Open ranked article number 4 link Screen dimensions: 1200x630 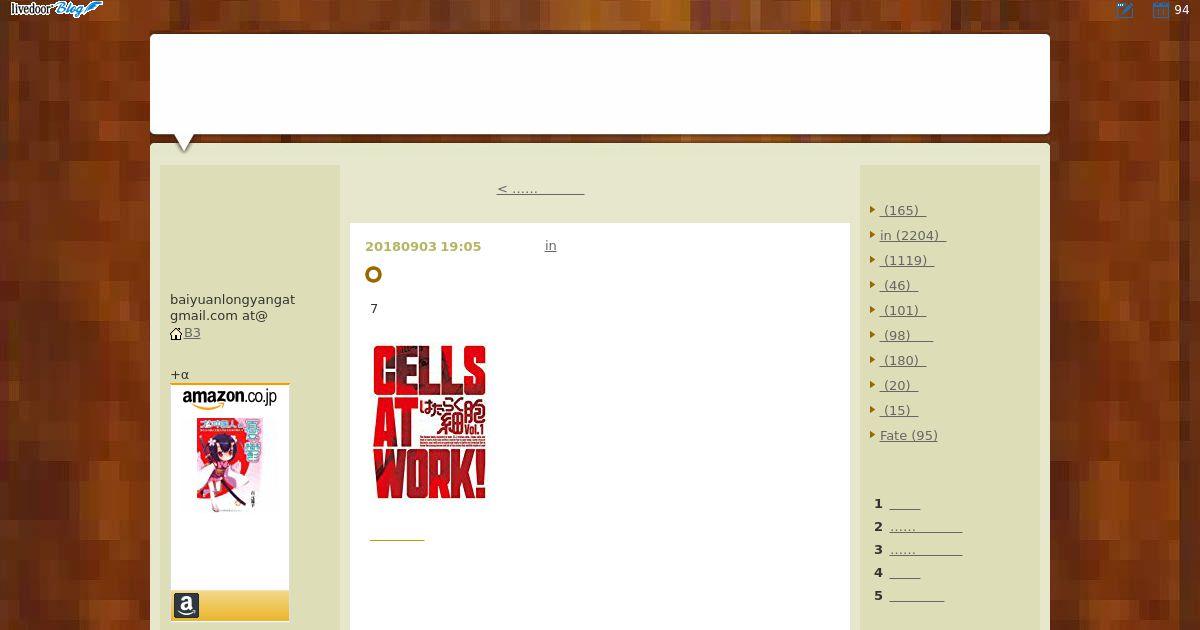coord(905,573)
